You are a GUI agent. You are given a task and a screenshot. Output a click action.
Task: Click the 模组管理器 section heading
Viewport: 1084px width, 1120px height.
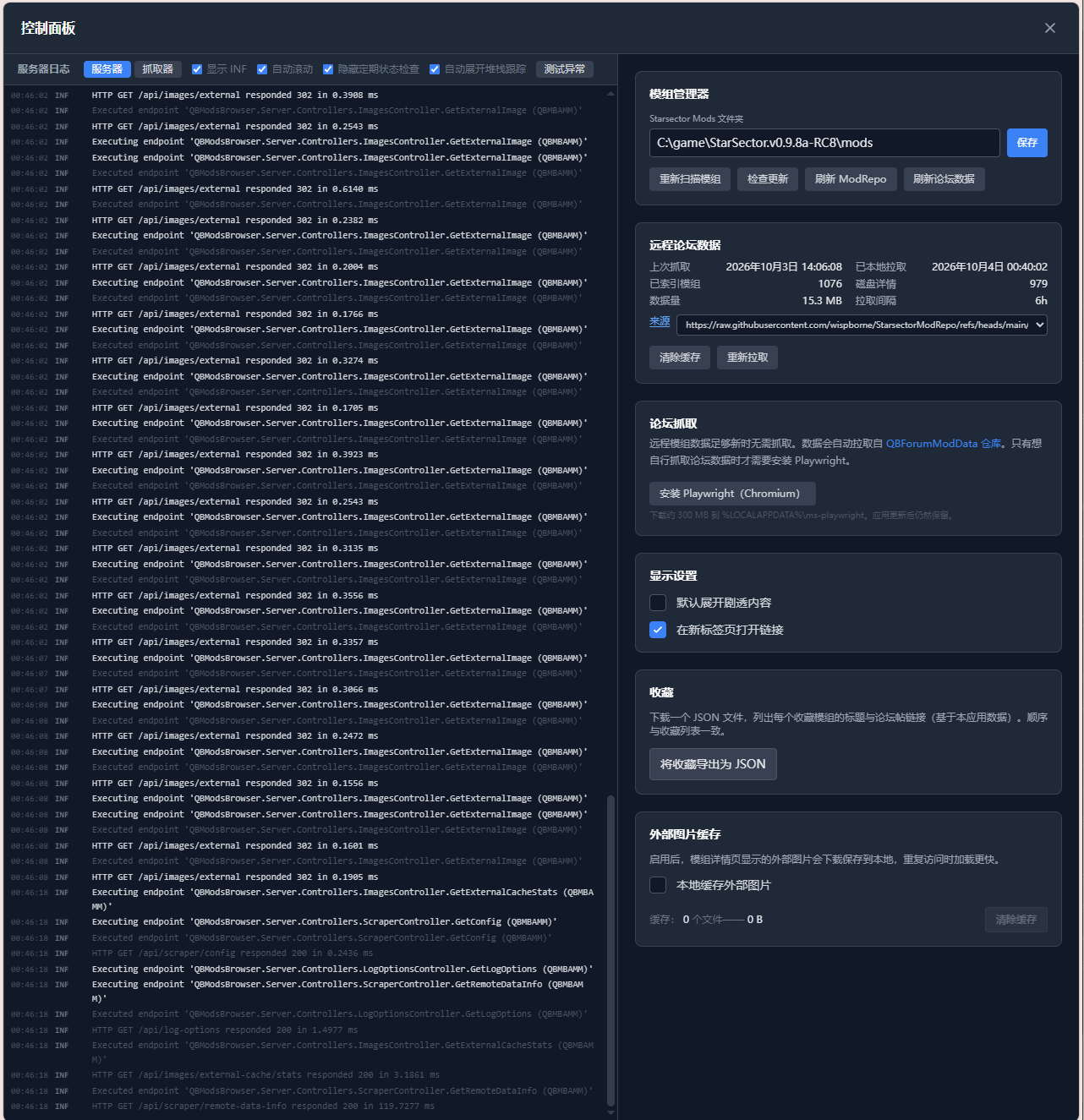[679, 94]
